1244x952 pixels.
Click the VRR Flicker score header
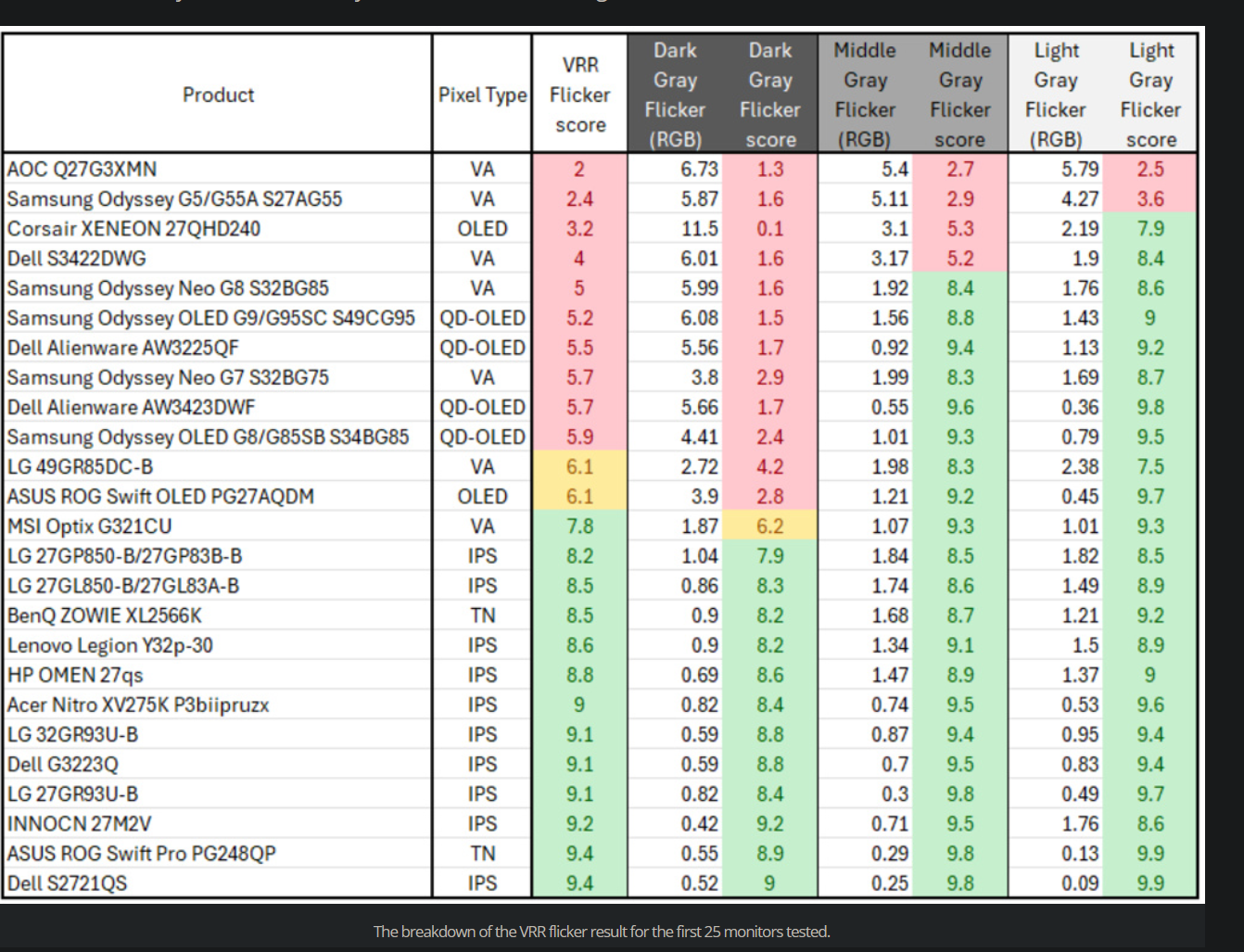tap(580, 95)
